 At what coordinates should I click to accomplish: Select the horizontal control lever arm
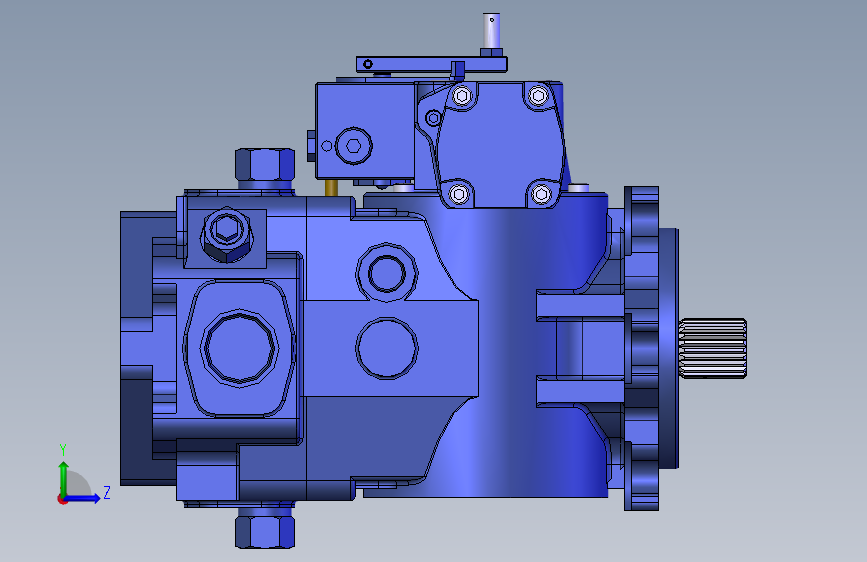point(431,64)
